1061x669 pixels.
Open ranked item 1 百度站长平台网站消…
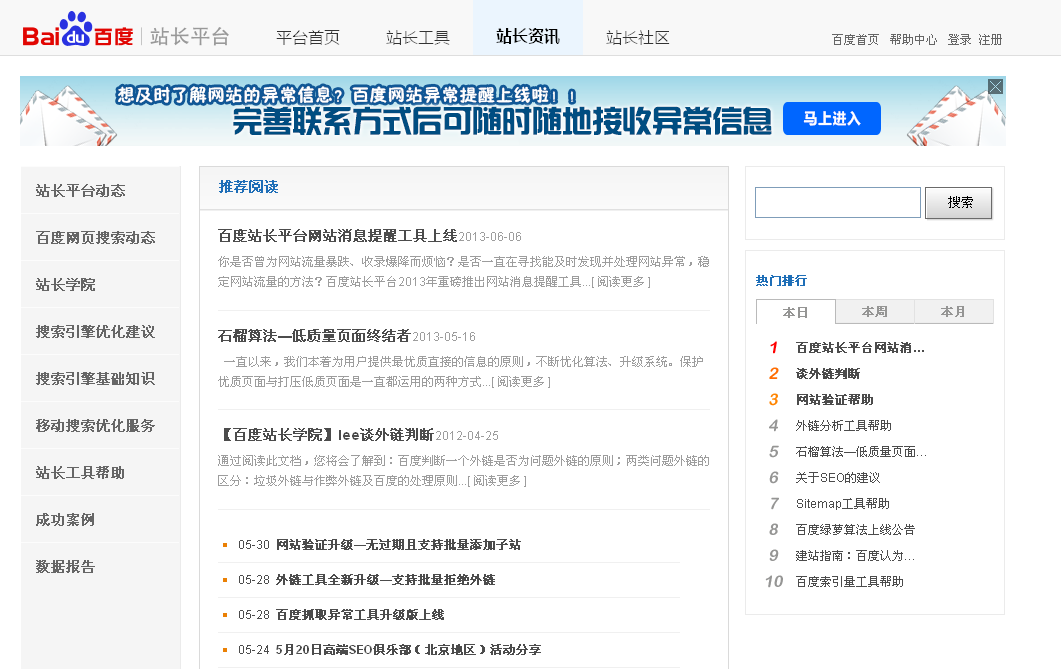pos(860,348)
